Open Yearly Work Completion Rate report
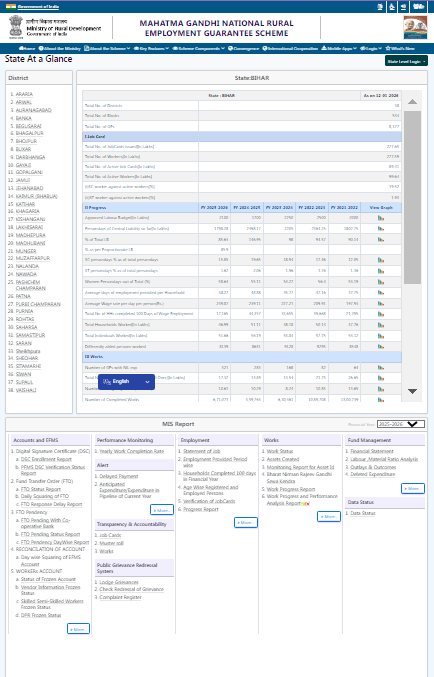 click(x=132, y=451)
